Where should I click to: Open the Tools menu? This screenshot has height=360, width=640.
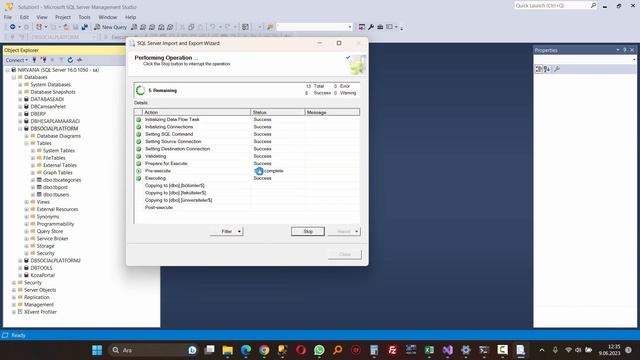tap(84, 17)
